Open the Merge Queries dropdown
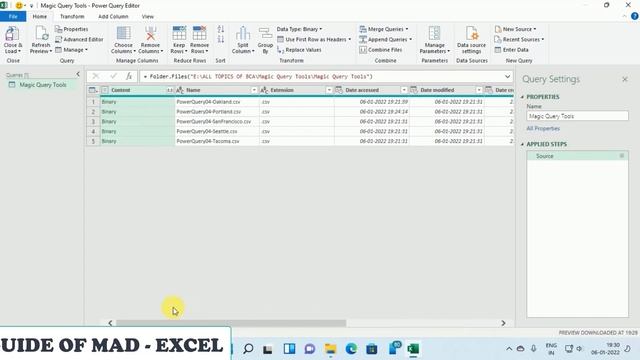The height and width of the screenshot is (360, 640). [384, 29]
